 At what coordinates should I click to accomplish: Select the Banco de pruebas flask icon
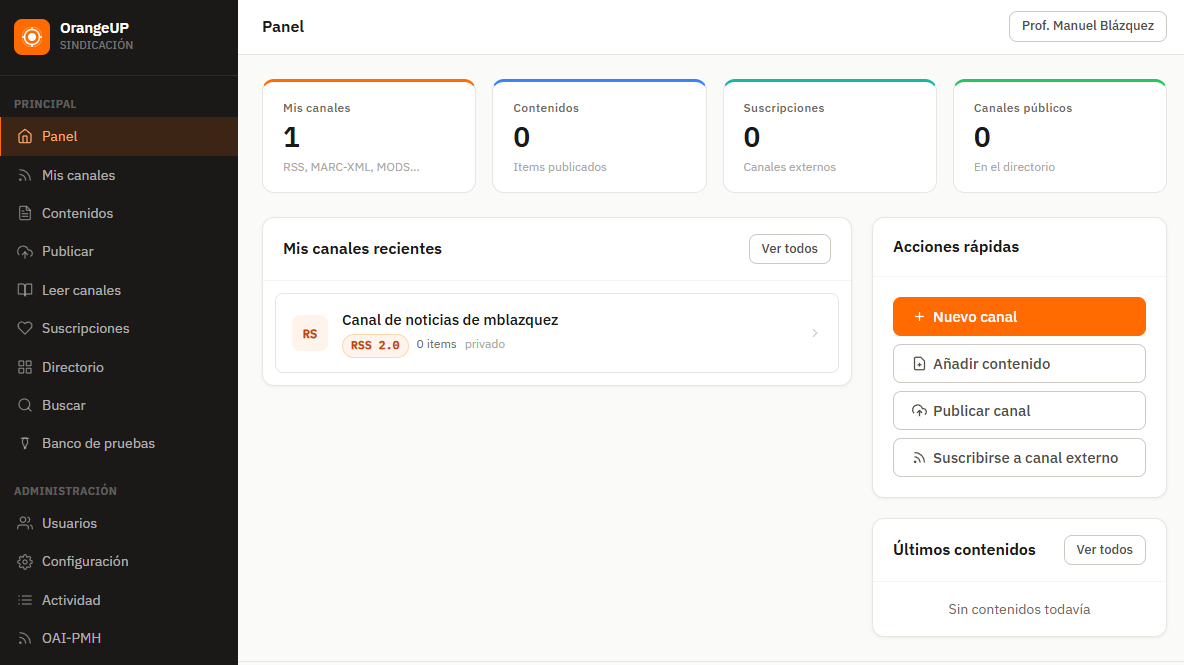pos(23,443)
